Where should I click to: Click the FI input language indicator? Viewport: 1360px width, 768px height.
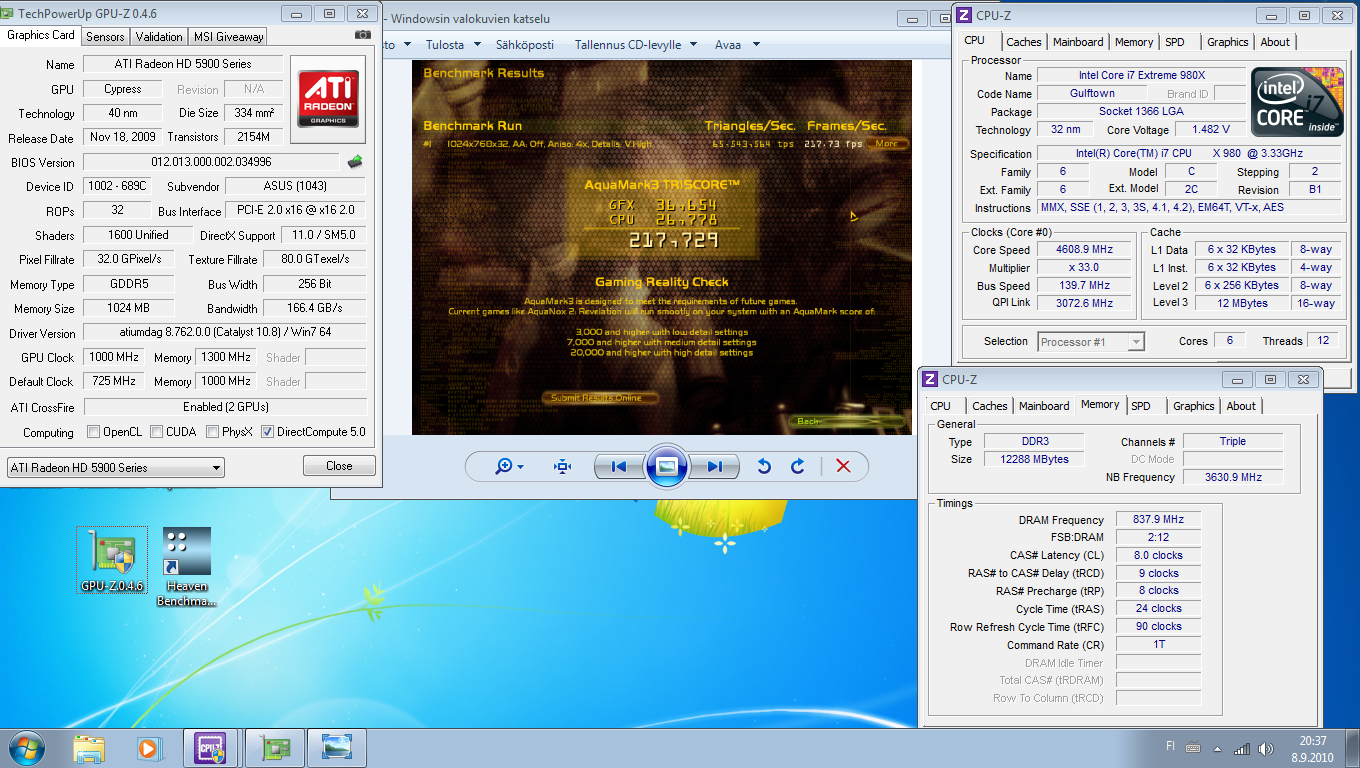point(1171,746)
